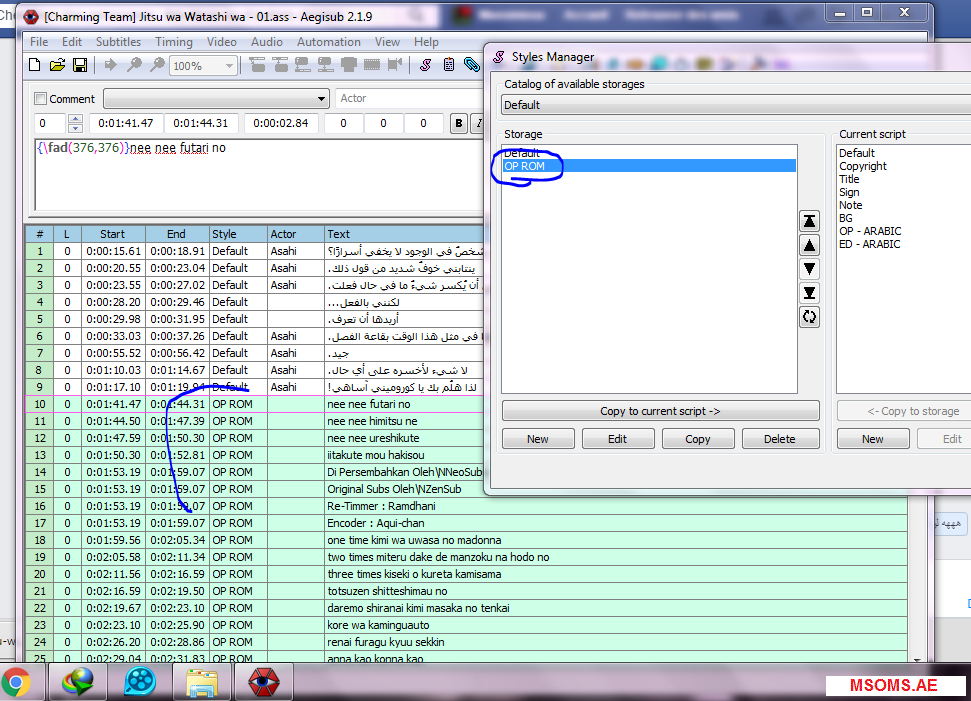Click the Open subtitles folder icon
This screenshot has width=971, height=701.
click(x=57, y=65)
